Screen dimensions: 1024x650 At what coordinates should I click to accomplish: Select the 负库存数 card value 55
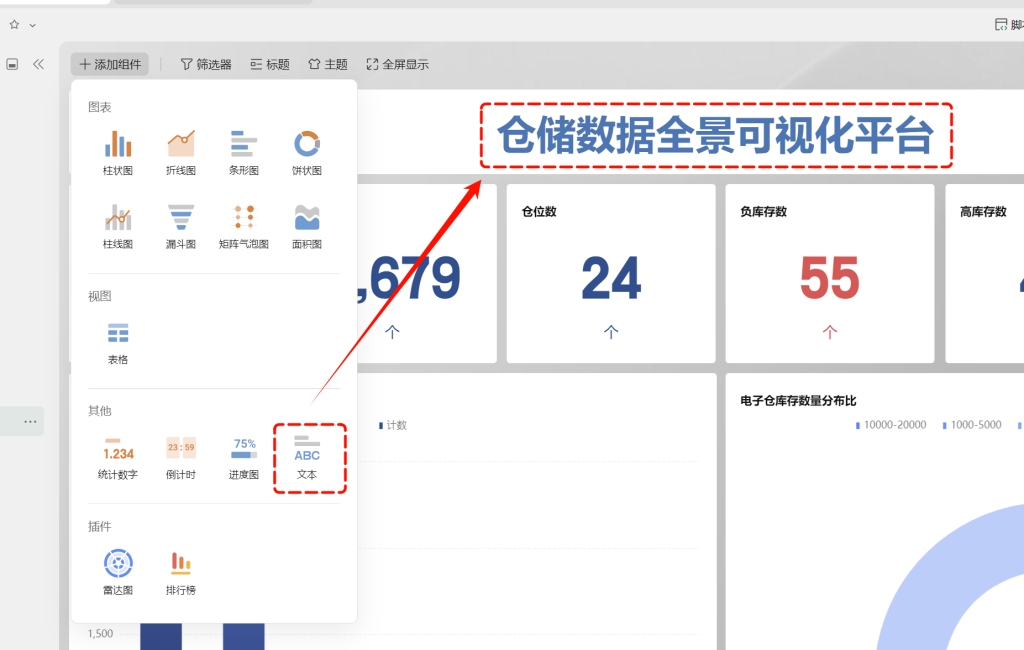829,278
